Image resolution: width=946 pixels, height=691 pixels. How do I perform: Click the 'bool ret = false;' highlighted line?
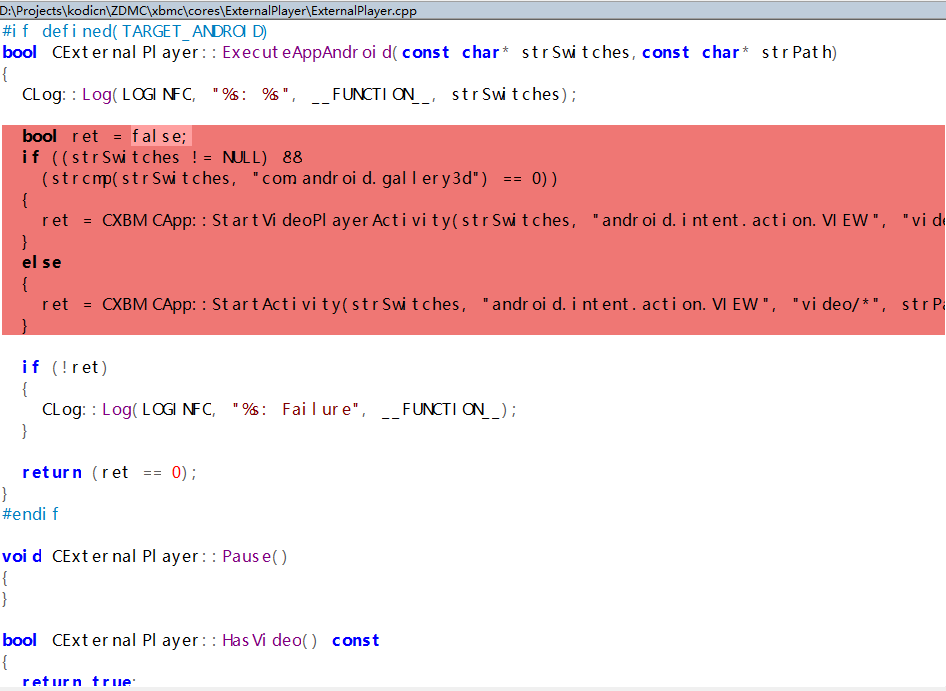click(x=105, y=136)
